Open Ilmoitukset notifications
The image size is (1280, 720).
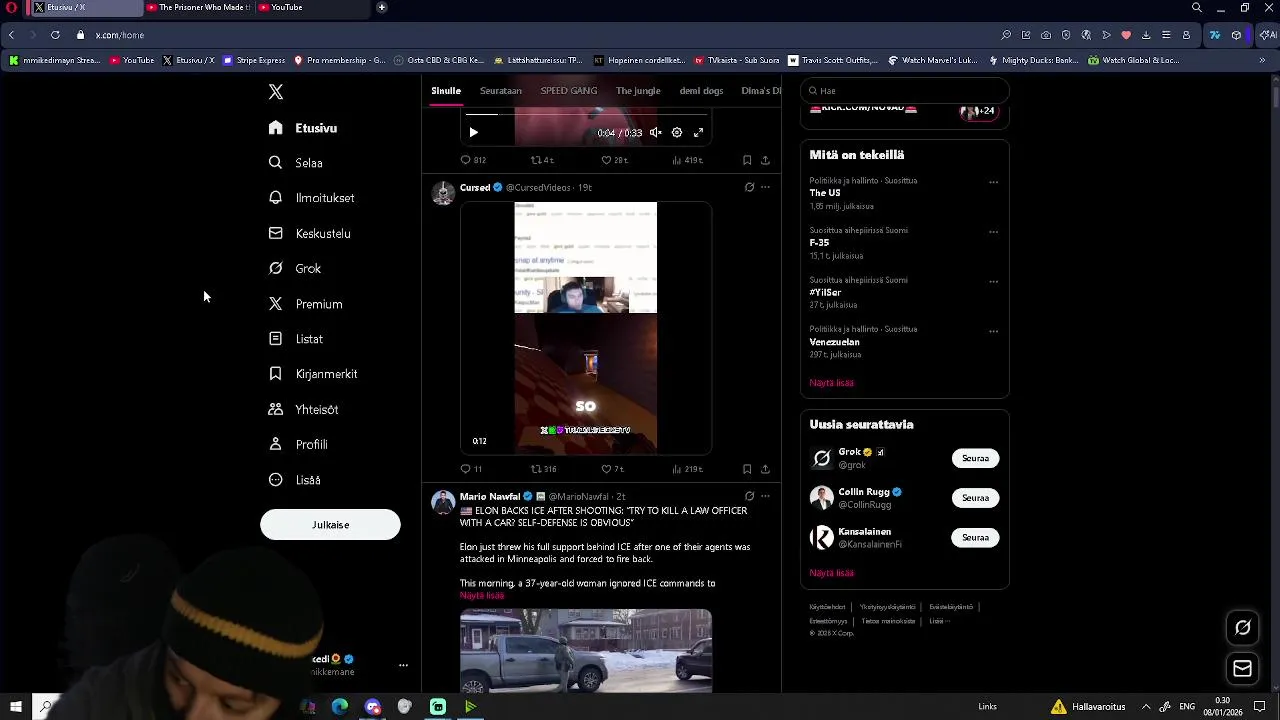311,198
